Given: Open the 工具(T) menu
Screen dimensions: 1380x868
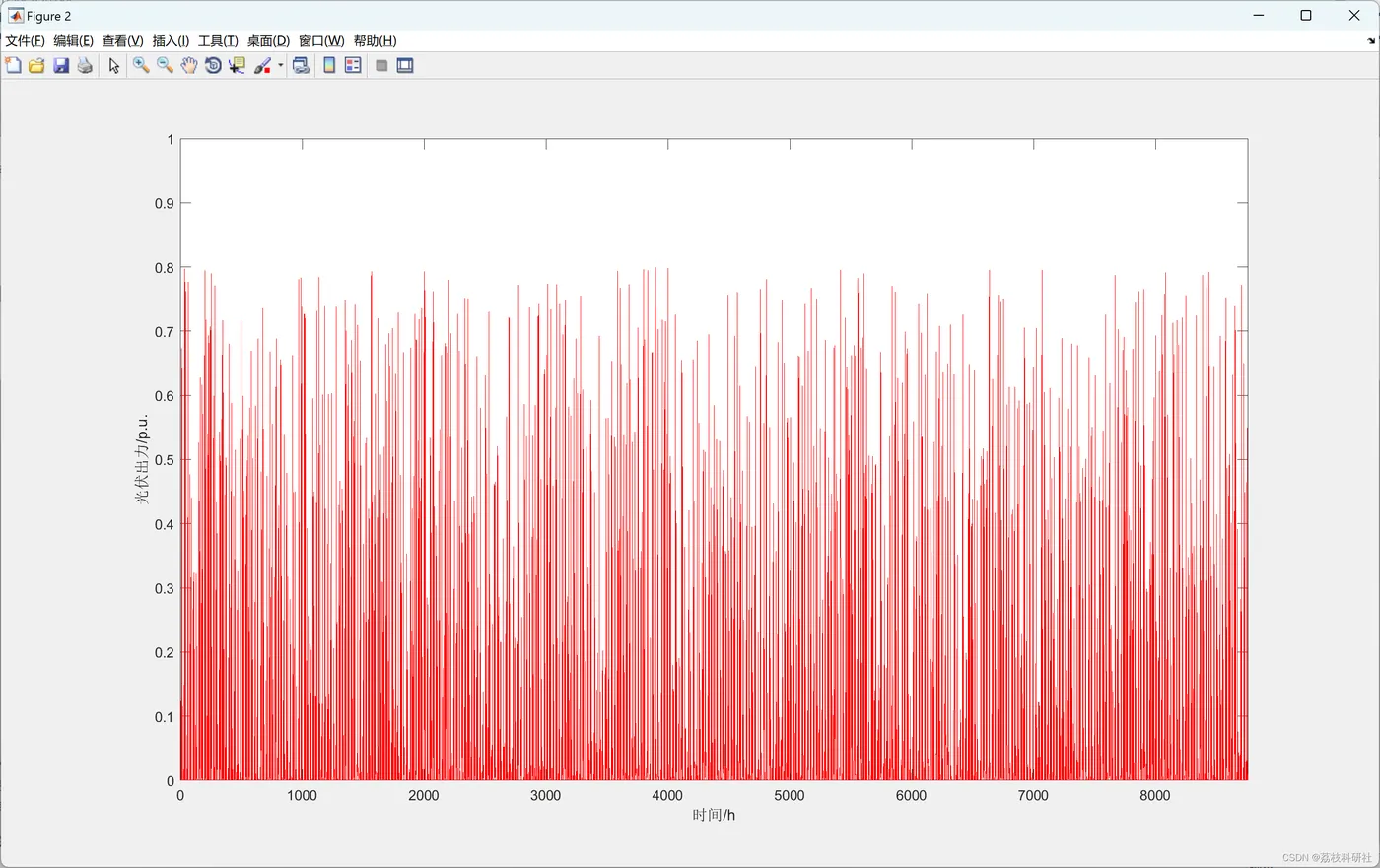Looking at the screenshot, I should point(218,40).
